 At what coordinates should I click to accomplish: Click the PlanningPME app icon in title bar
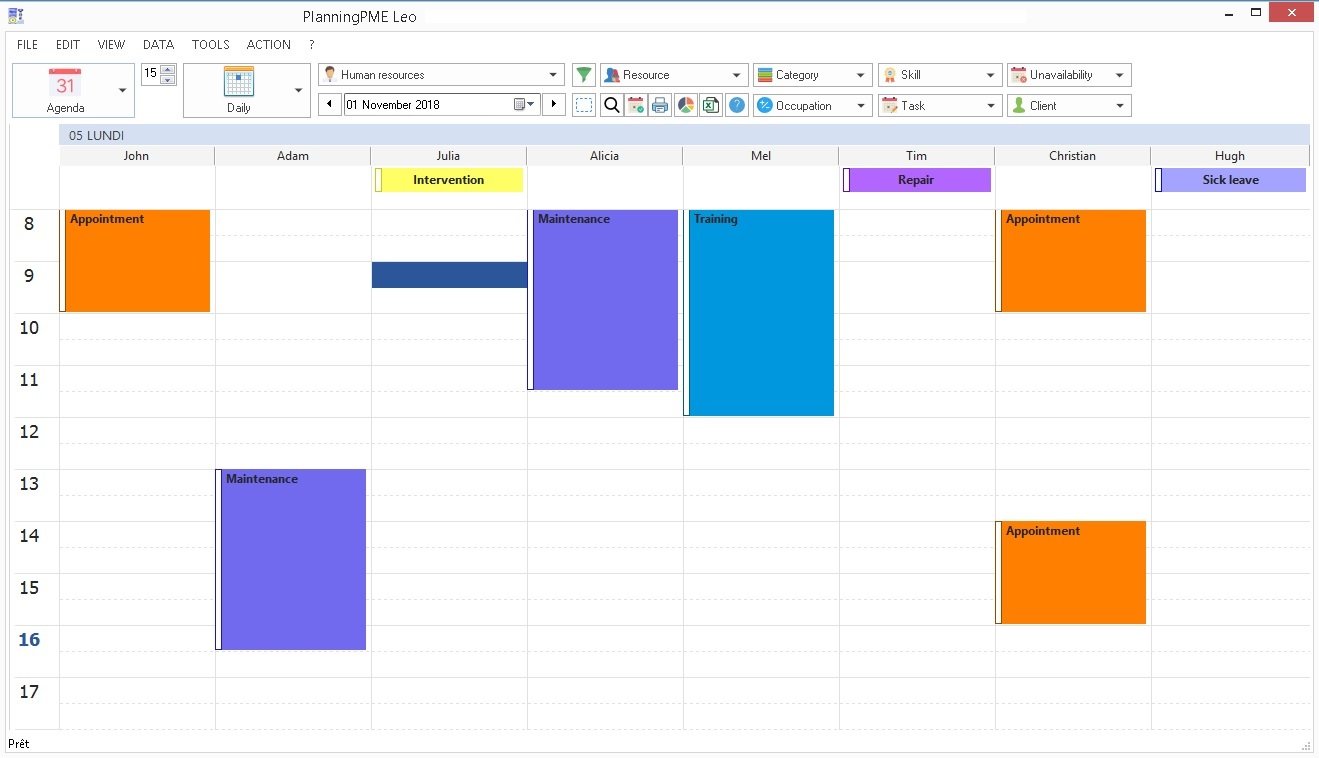[15, 14]
